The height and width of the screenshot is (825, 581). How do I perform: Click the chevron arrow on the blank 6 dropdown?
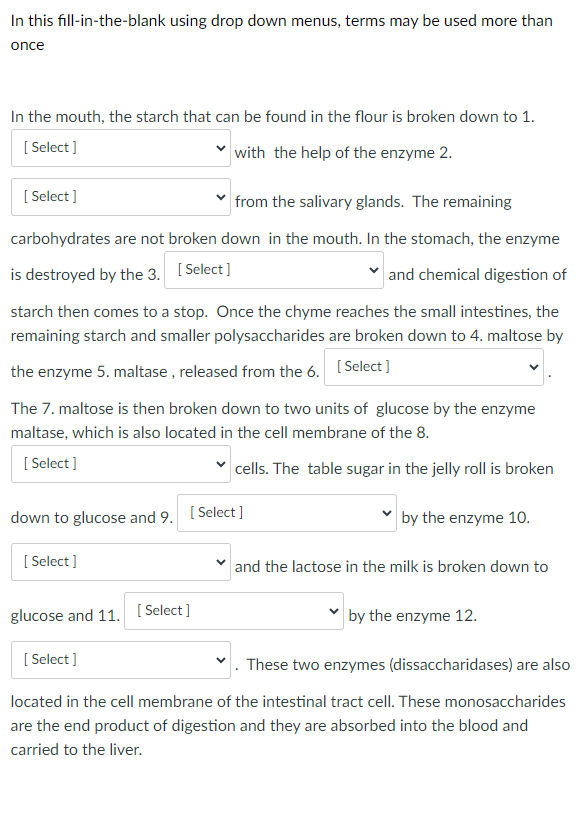pyautogui.click(x=535, y=366)
